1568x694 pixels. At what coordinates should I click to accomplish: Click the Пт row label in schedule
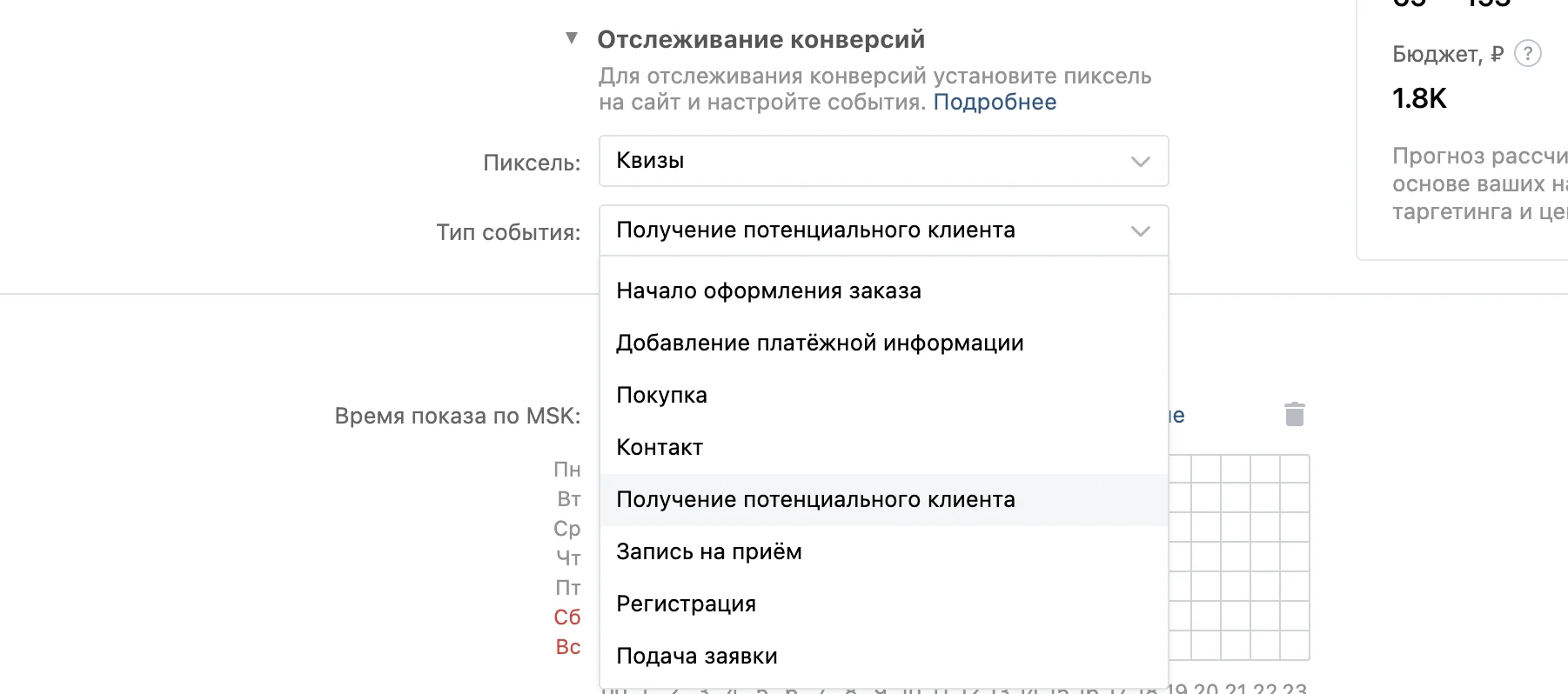(x=568, y=588)
